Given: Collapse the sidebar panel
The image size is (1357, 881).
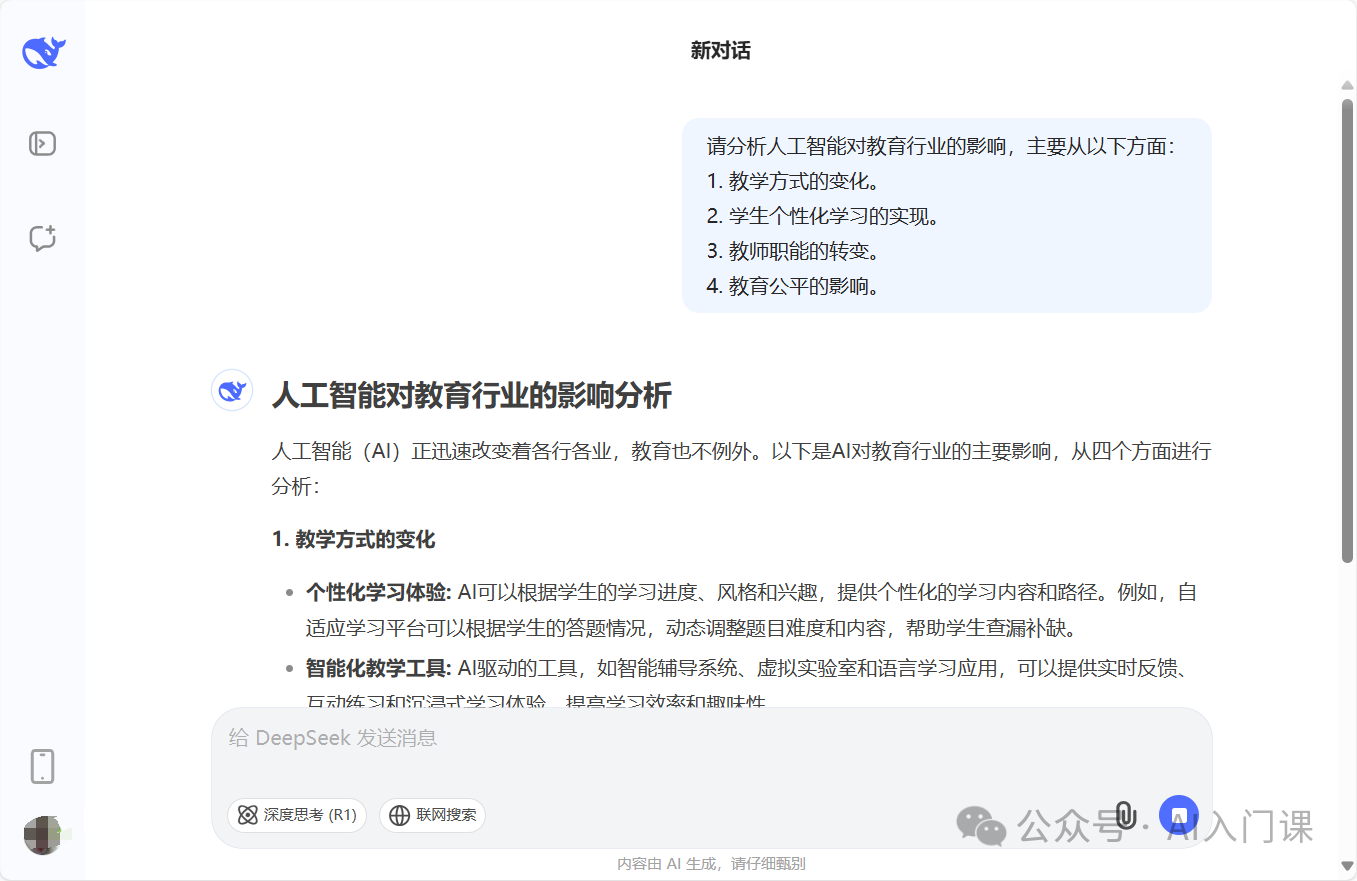Looking at the screenshot, I should (42, 143).
